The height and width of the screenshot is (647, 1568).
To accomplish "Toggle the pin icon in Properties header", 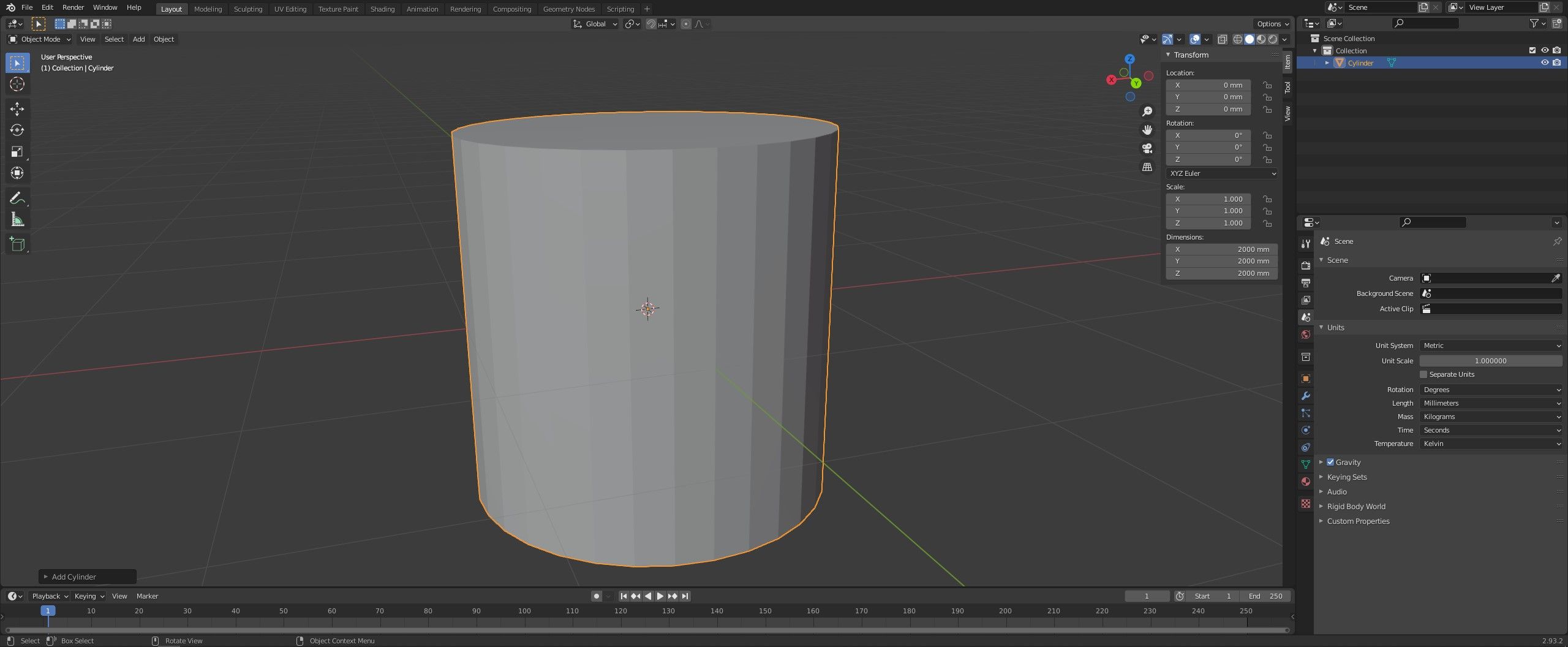I will (1556, 241).
